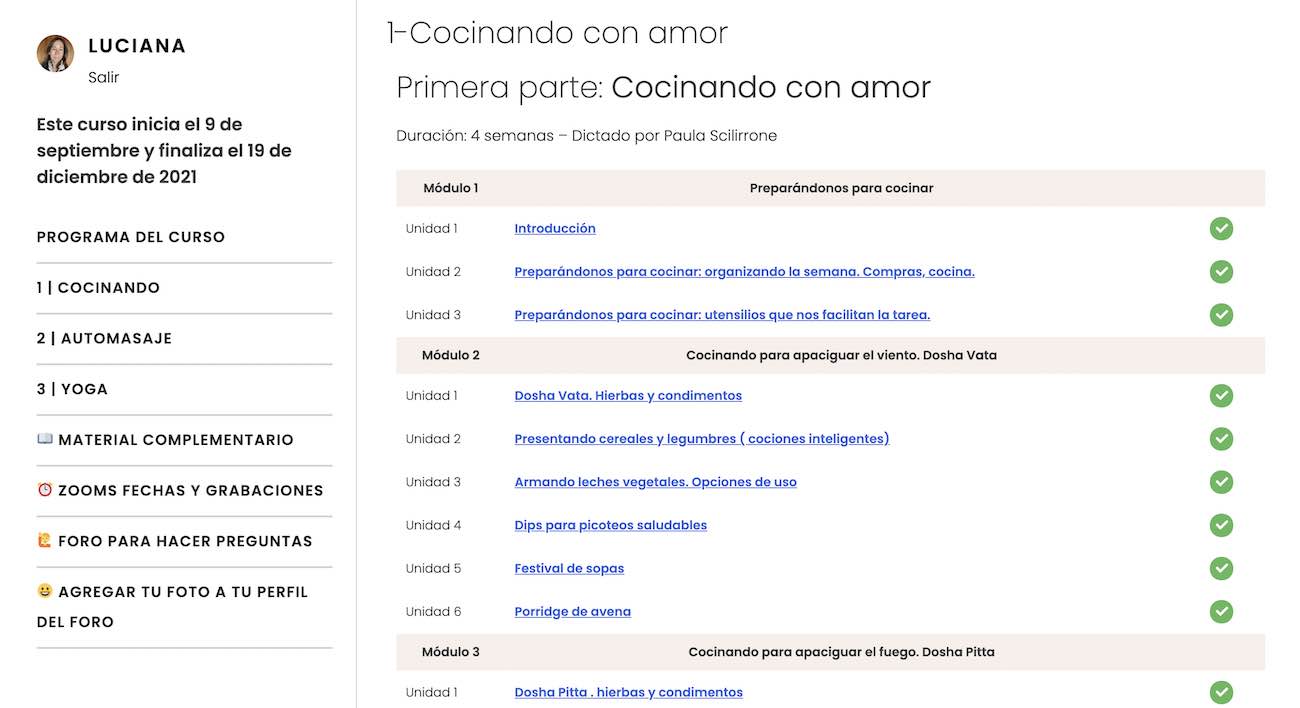The height and width of the screenshot is (708, 1300).
Task: Click the smiley icon for Agregar tu foto
Action: click(45, 591)
